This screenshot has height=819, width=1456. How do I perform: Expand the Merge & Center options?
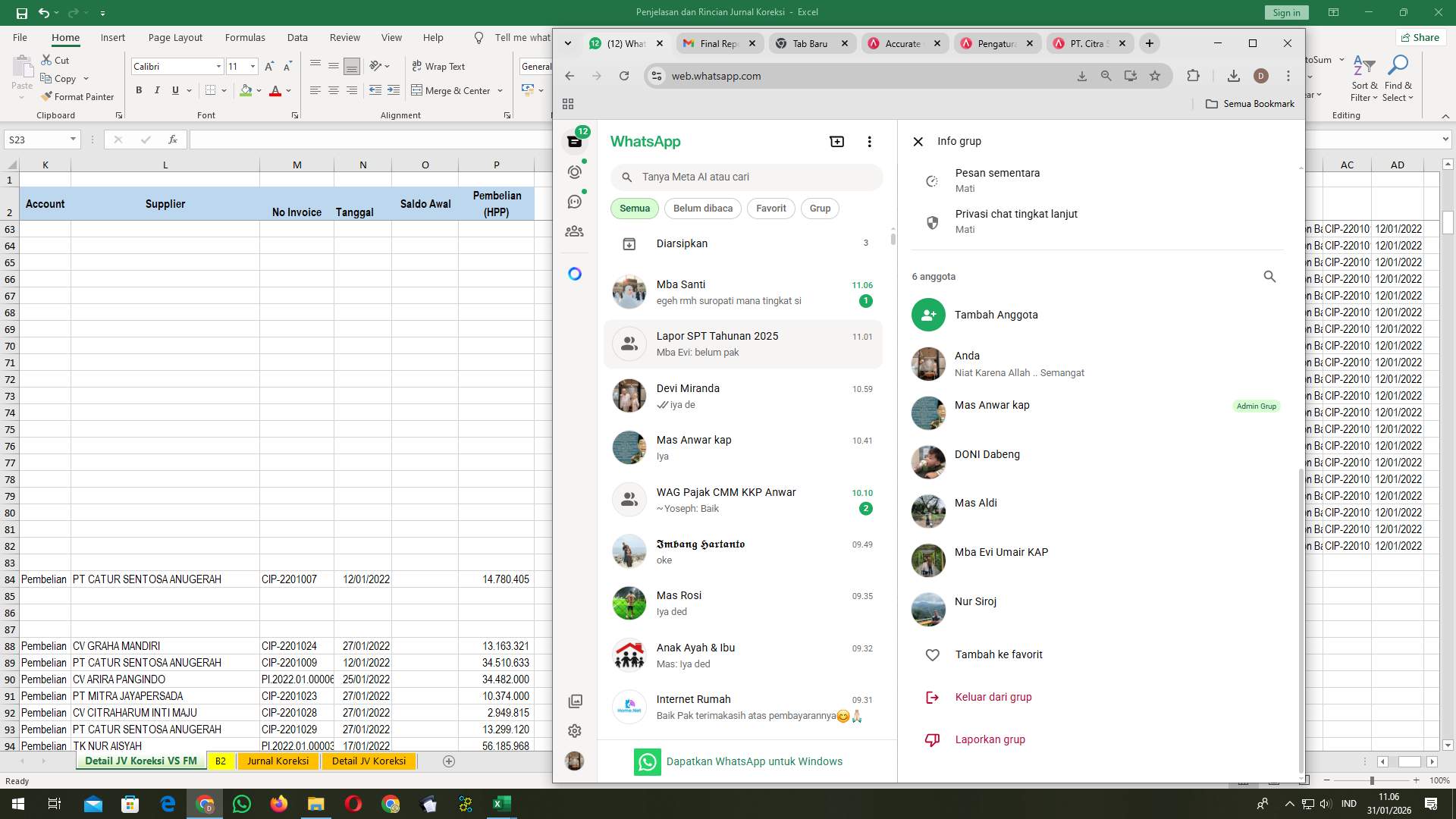point(500,90)
